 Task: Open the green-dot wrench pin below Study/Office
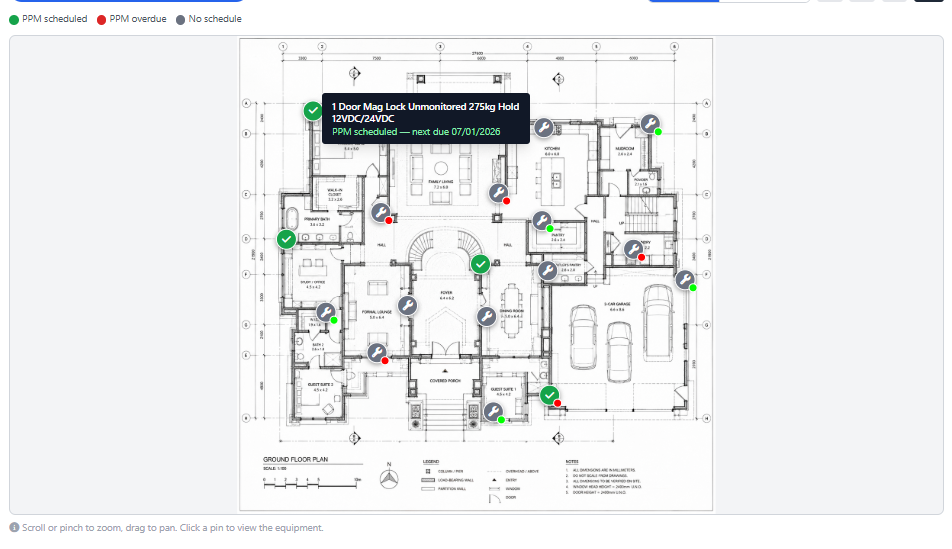pyautogui.click(x=326, y=313)
